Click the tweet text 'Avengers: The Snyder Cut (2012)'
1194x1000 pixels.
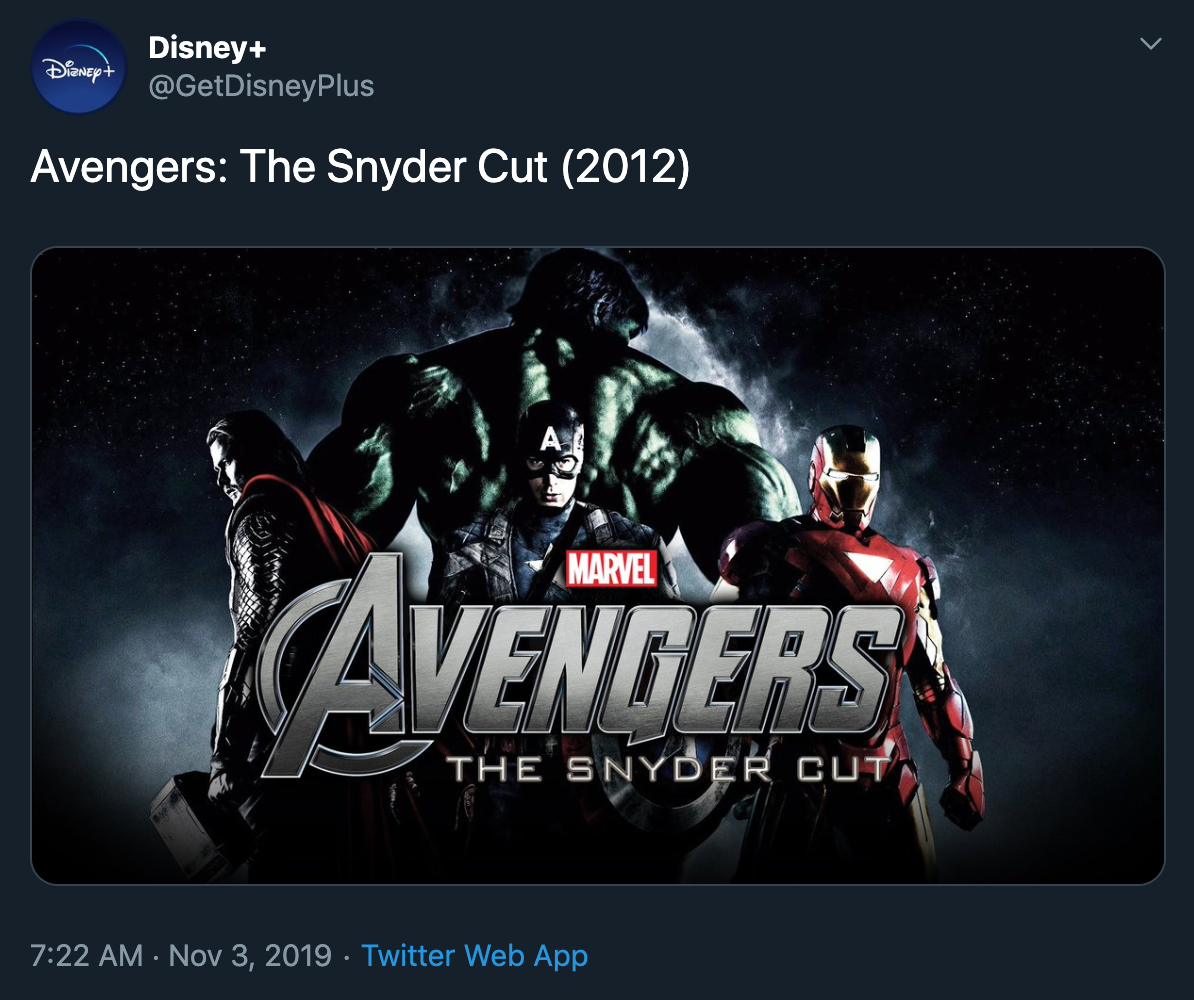360,168
